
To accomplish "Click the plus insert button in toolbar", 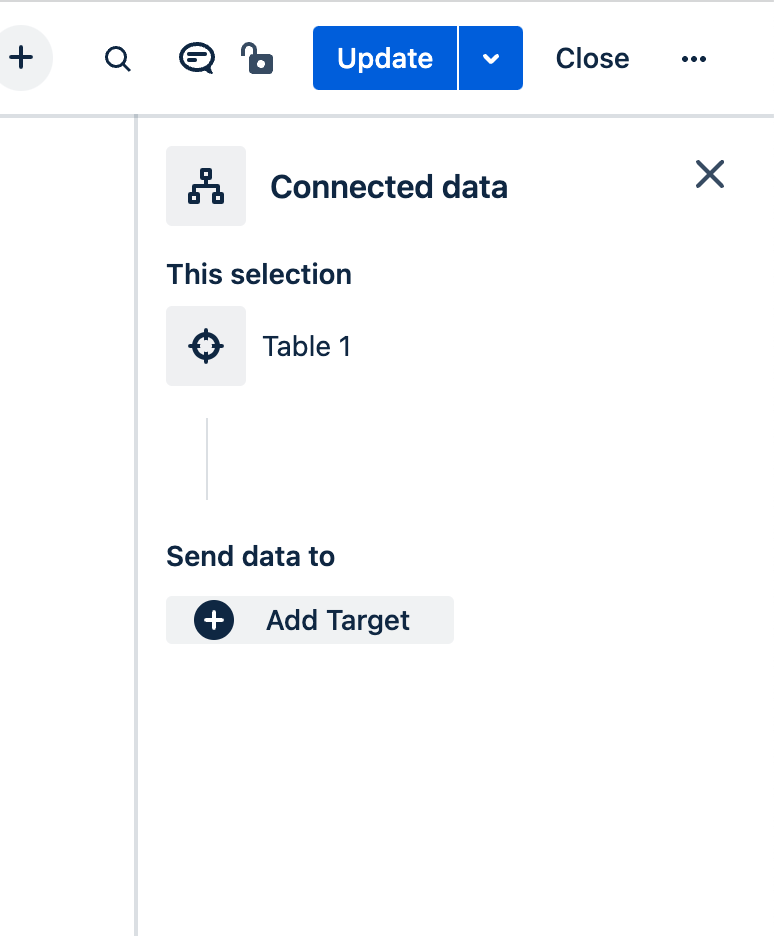I will pyautogui.click(x=21, y=58).
